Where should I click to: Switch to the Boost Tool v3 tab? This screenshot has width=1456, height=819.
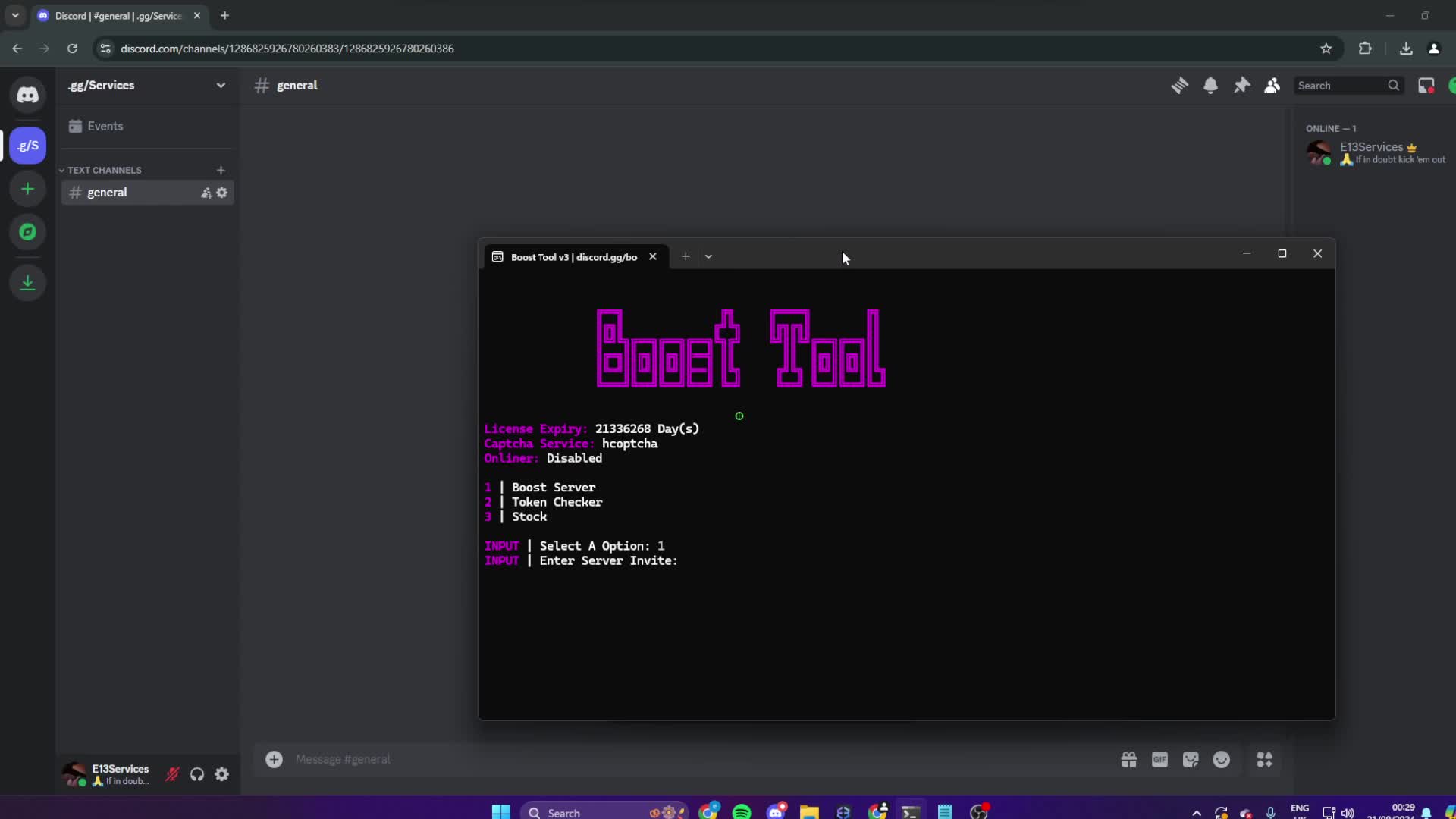tap(573, 256)
